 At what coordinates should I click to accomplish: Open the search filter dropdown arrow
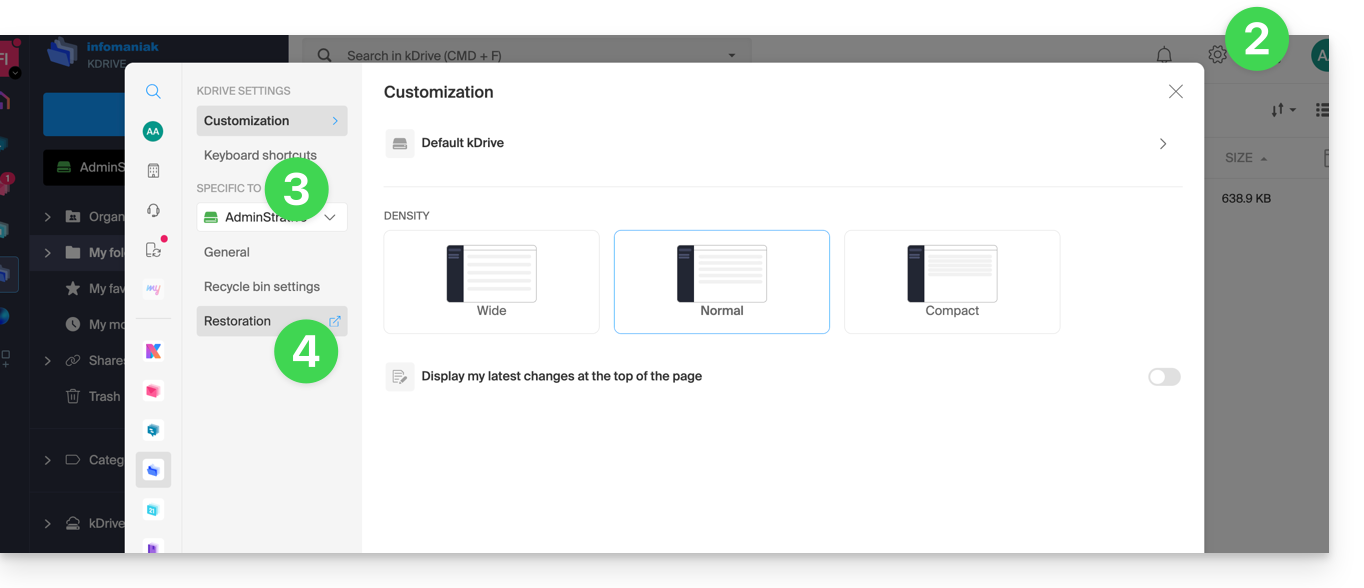point(732,55)
